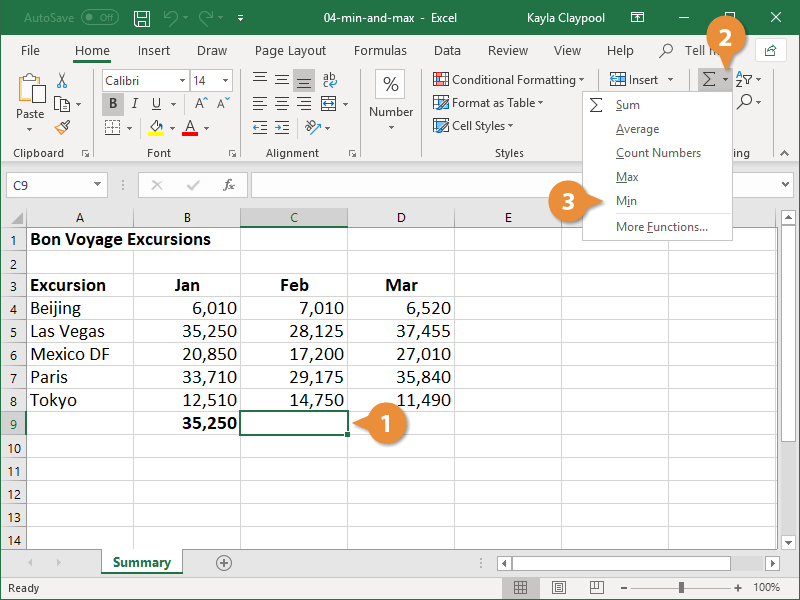
Task: Save the workbook
Action: pos(141,18)
